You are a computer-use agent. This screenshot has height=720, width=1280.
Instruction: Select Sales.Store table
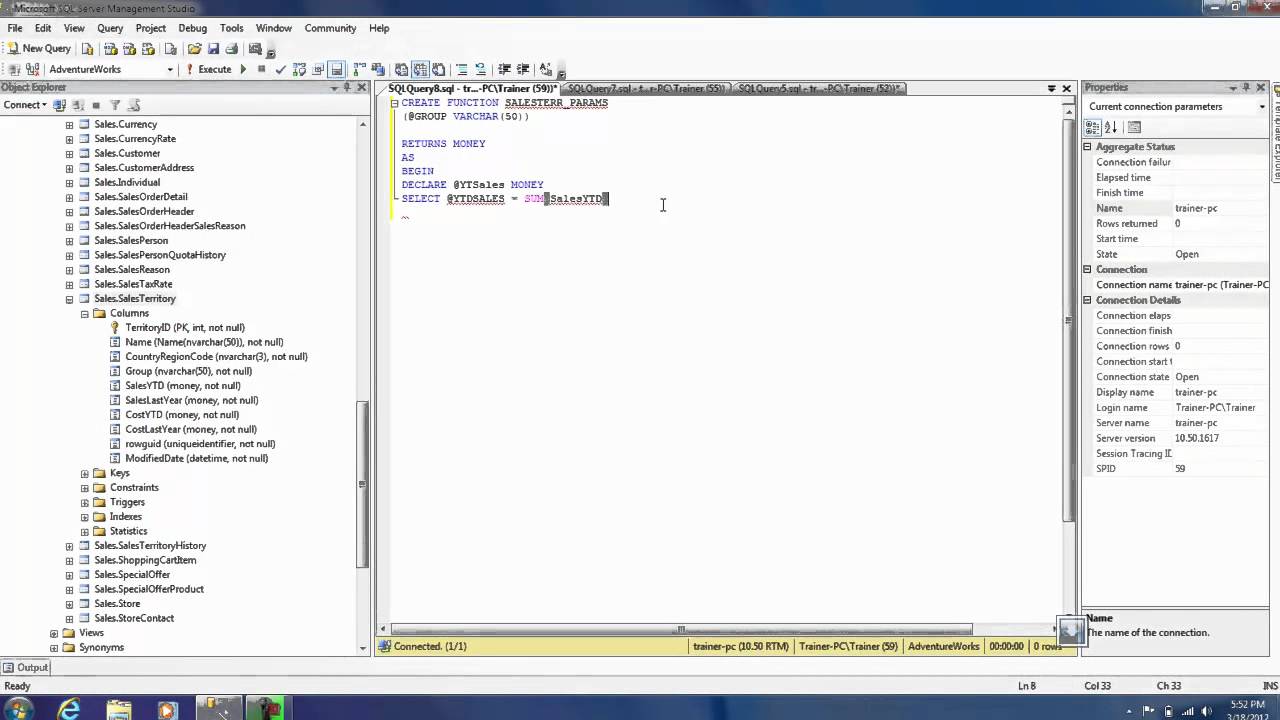click(x=117, y=604)
